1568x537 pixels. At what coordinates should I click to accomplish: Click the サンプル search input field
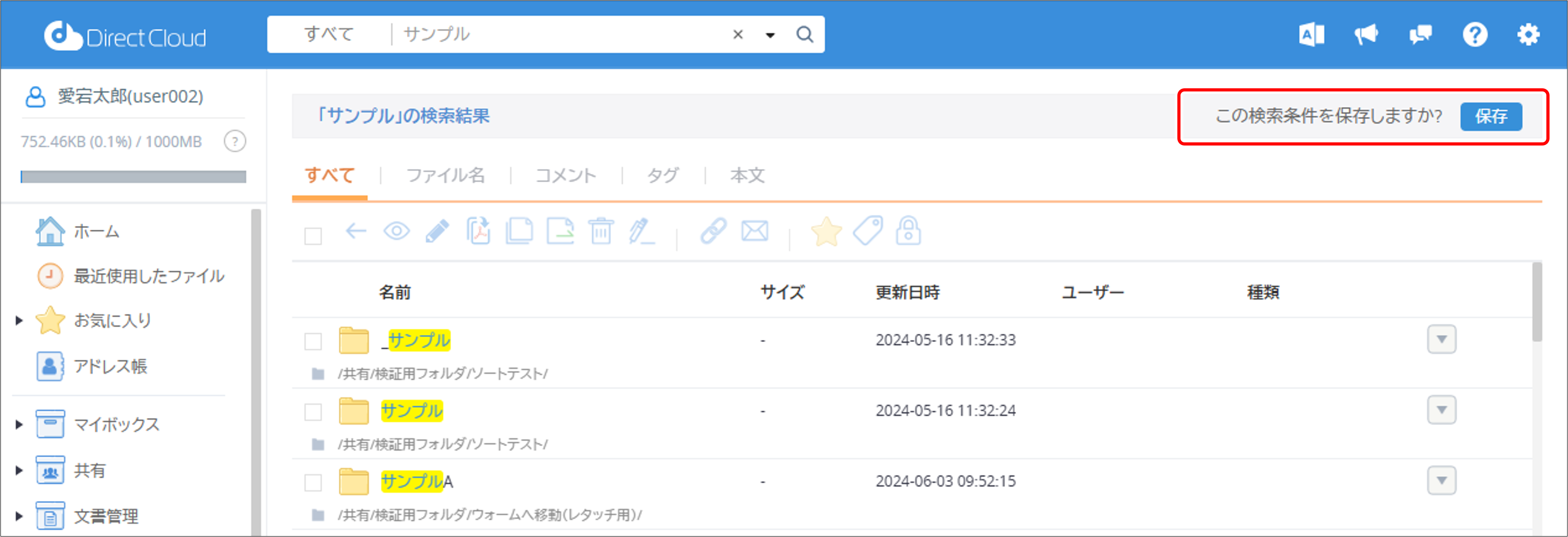pos(560,34)
